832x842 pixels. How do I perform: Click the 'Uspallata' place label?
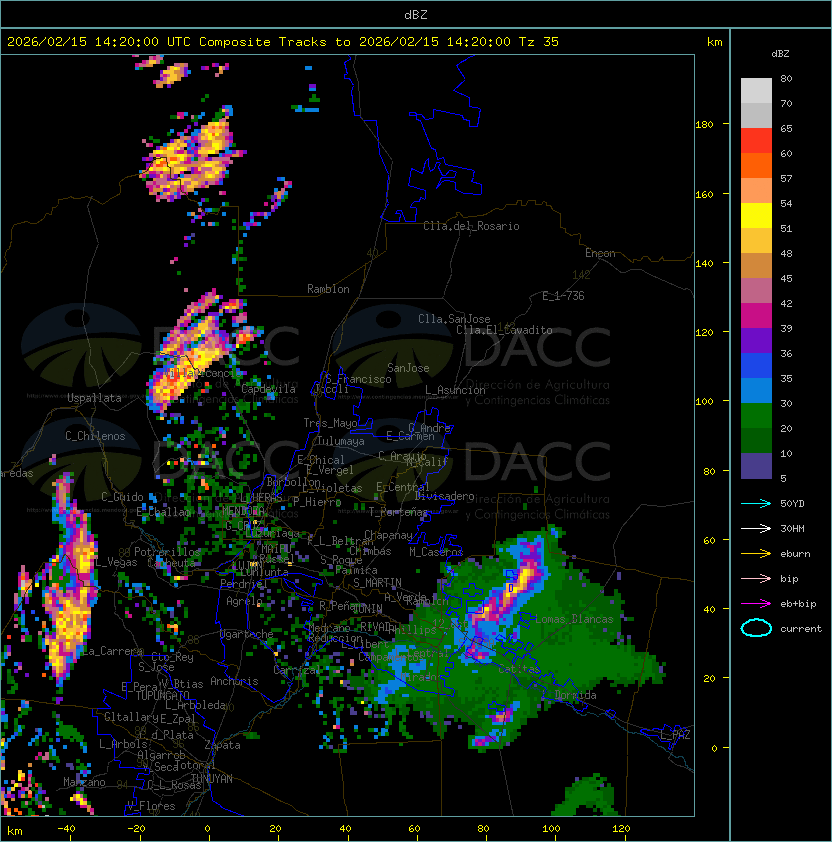click(x=94, y=398)
